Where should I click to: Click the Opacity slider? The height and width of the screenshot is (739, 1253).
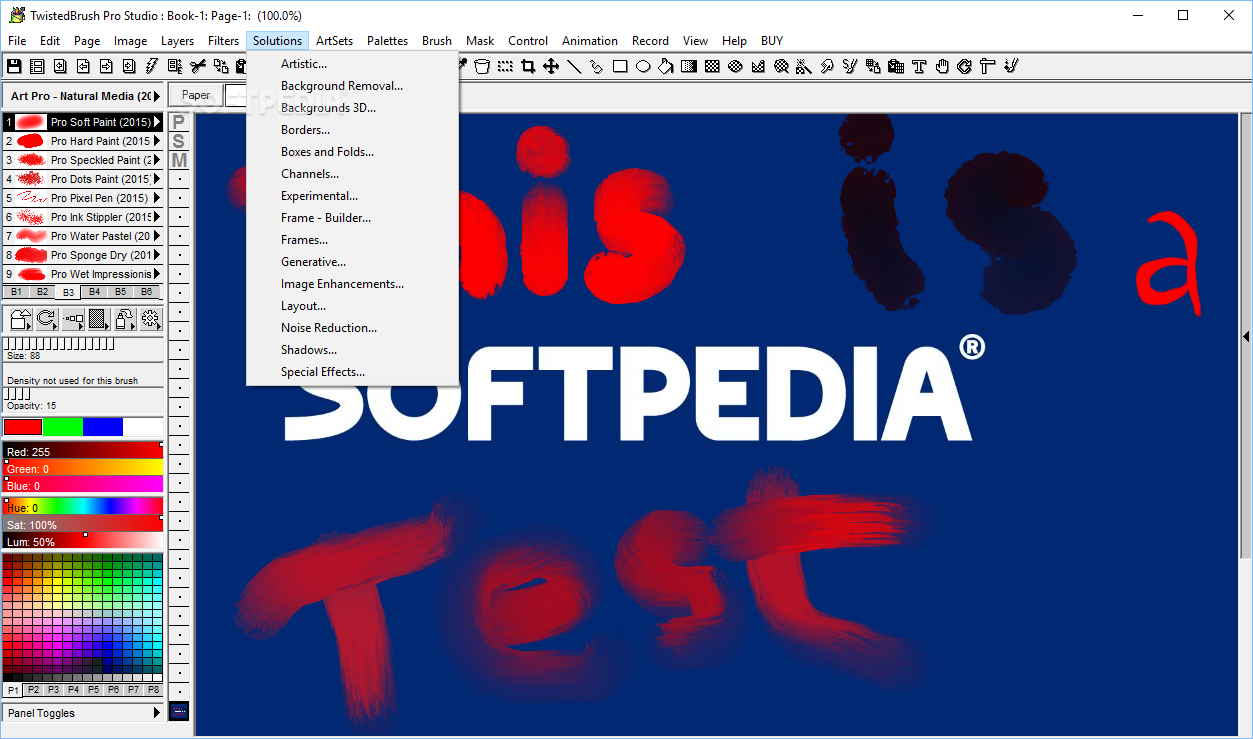[83, 400]
